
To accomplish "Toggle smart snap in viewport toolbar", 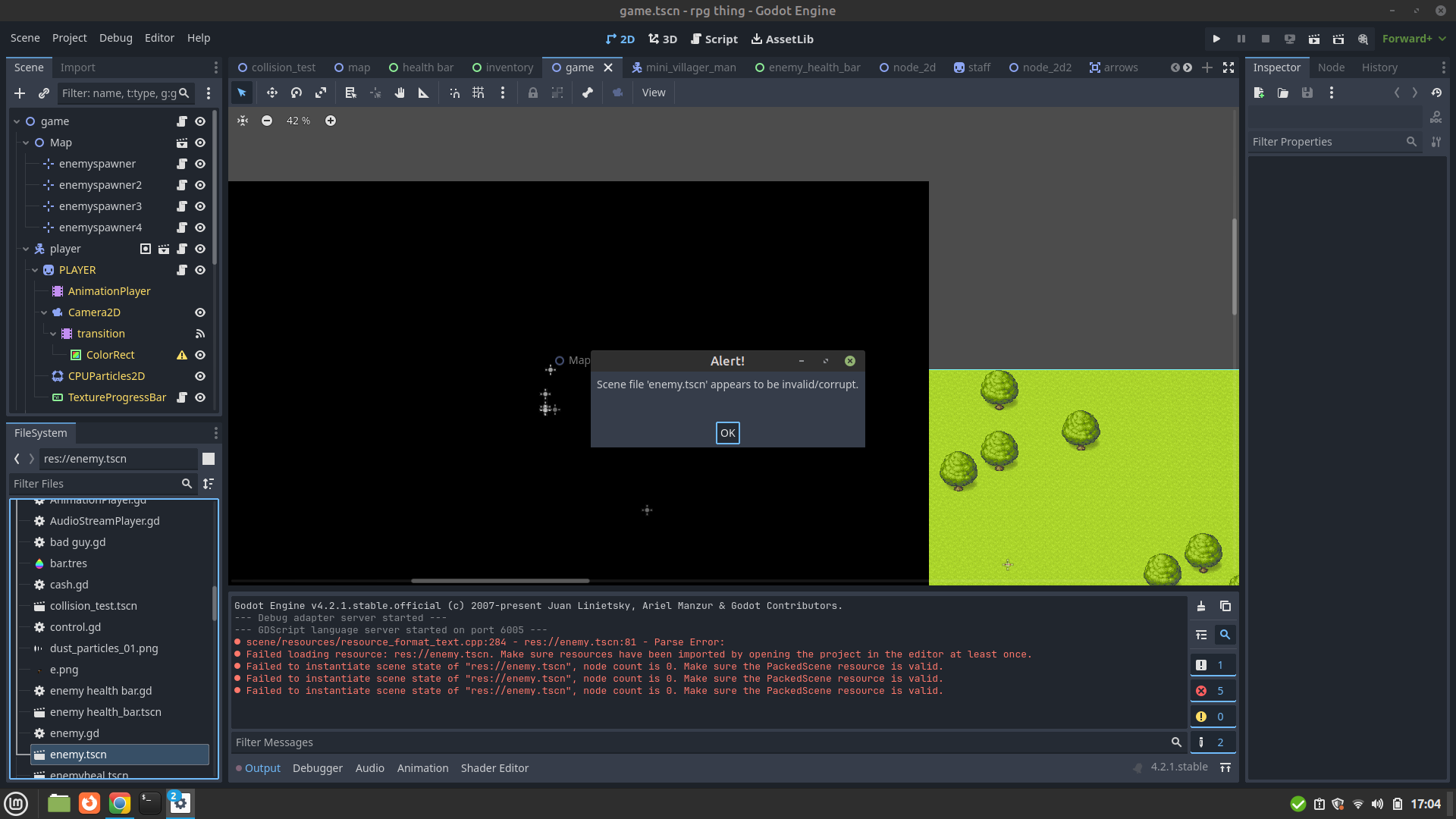I will (454, 93).
